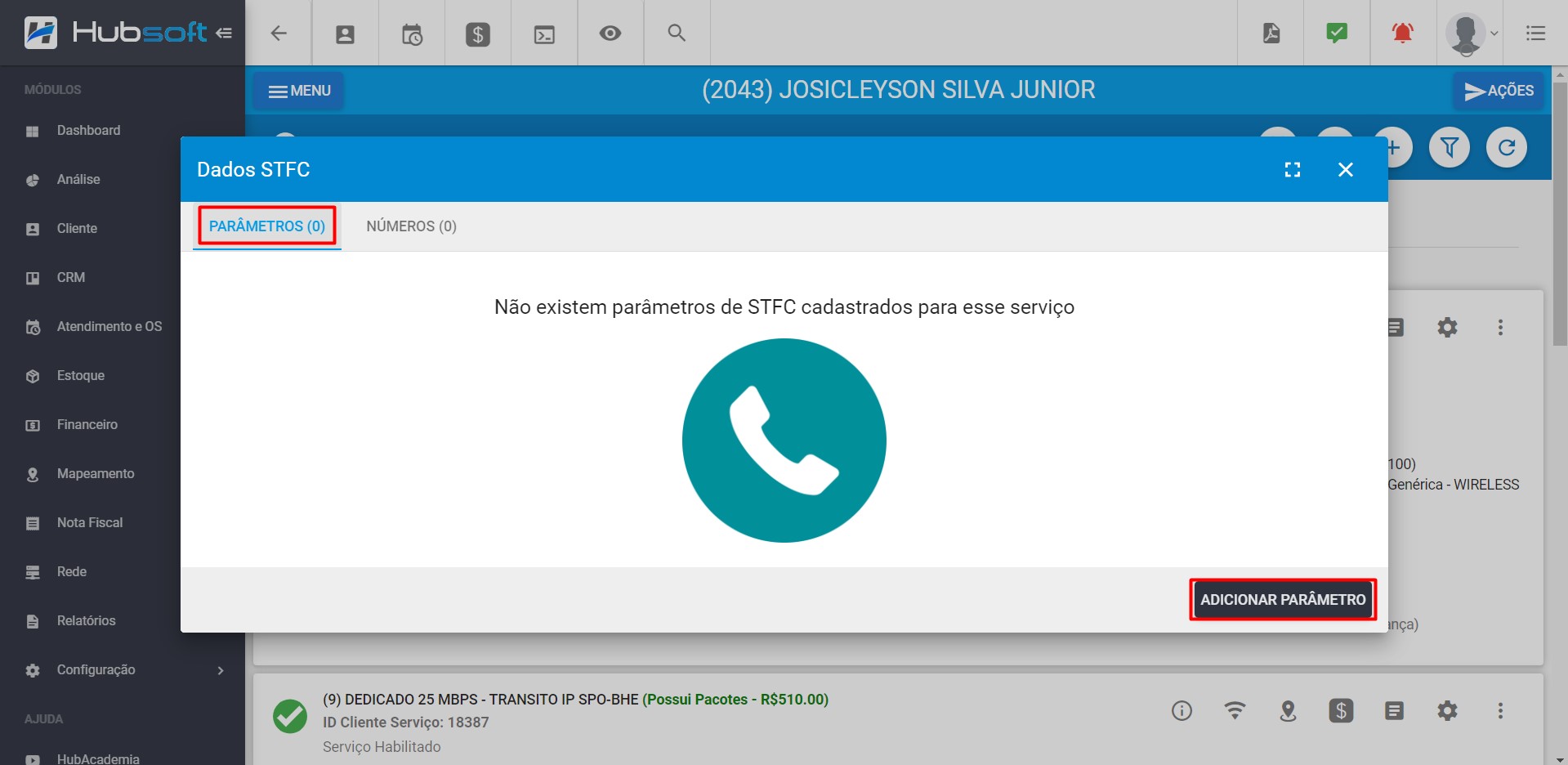Click the eye preview icon in the toolbar

click(x=610, y=33)
